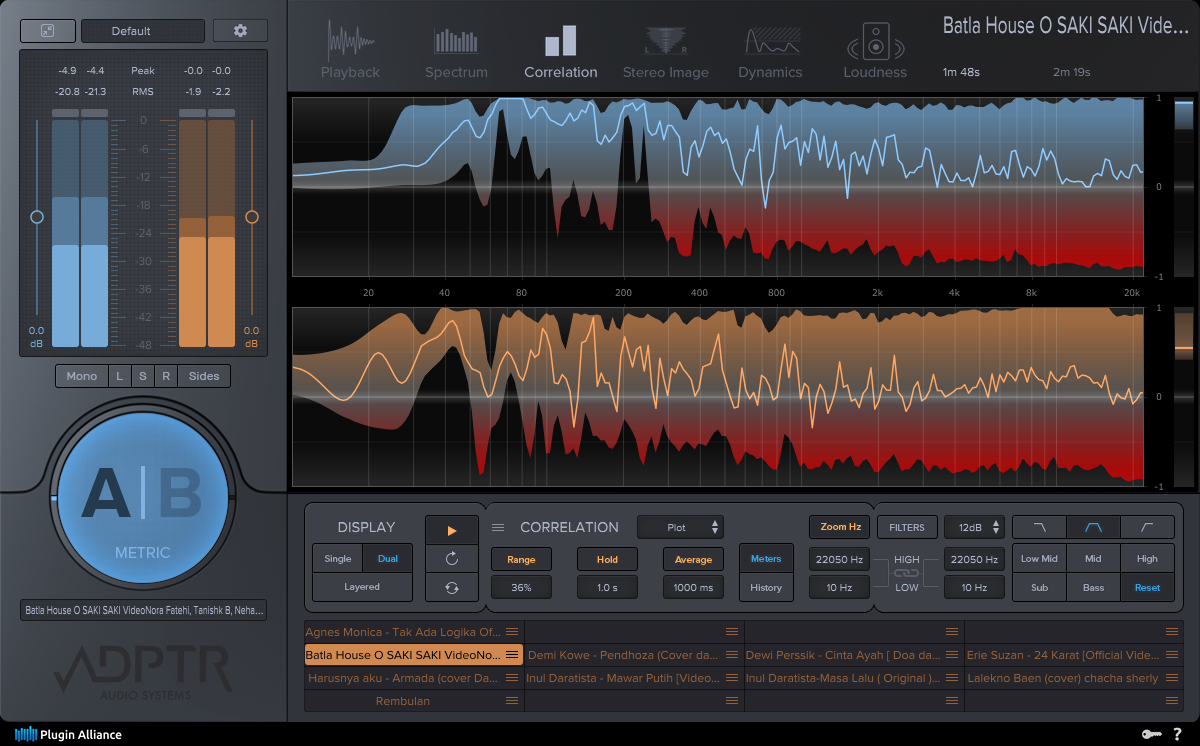Viewport: 1200px width, 746px height.
Task: Open help with the question mark icon
Action: [1178, 735]
